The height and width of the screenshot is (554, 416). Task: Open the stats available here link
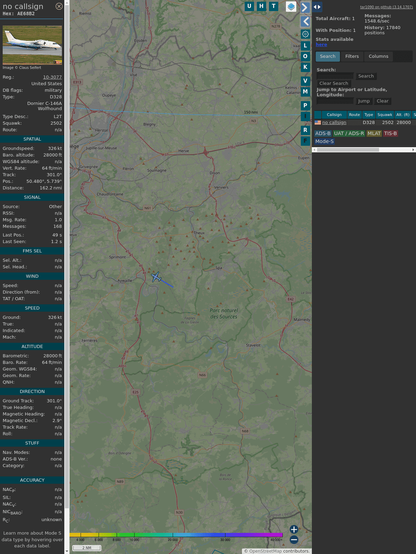click(321, 45)
